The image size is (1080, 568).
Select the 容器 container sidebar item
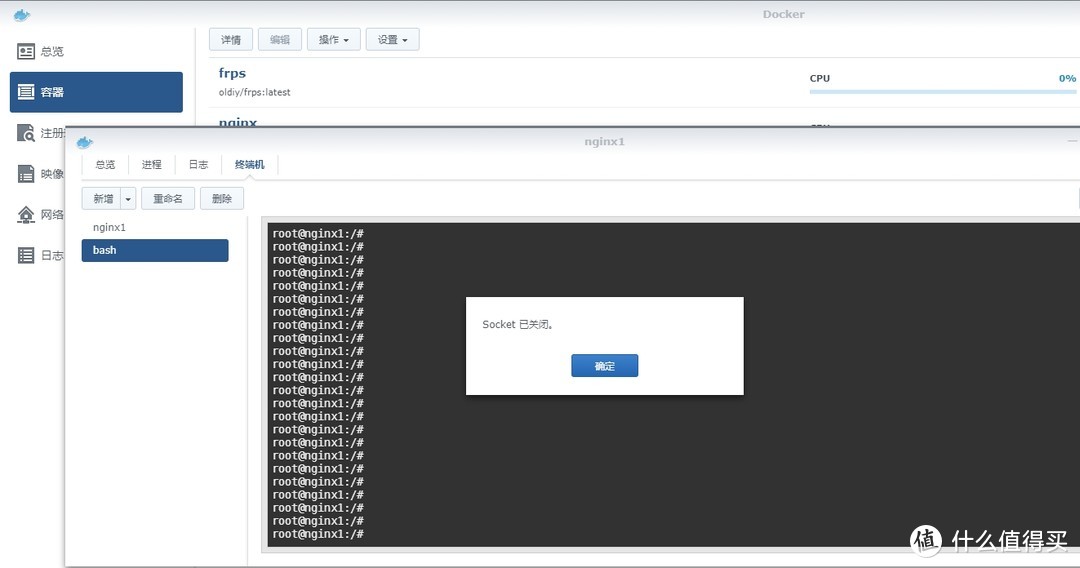tap(96, 92)
